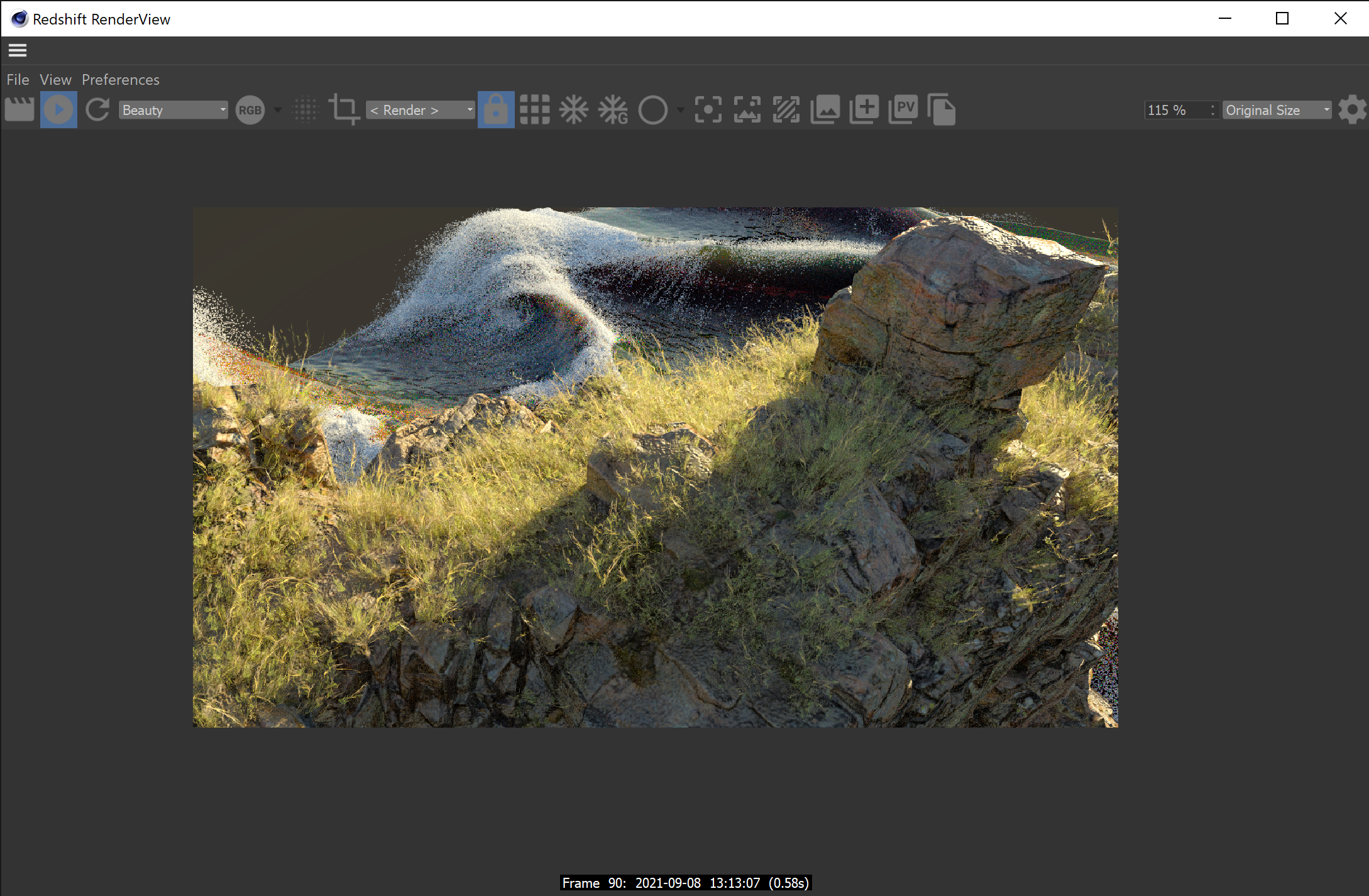Click the focus pick target icon
1369x896 pixels.
point(708,110)
